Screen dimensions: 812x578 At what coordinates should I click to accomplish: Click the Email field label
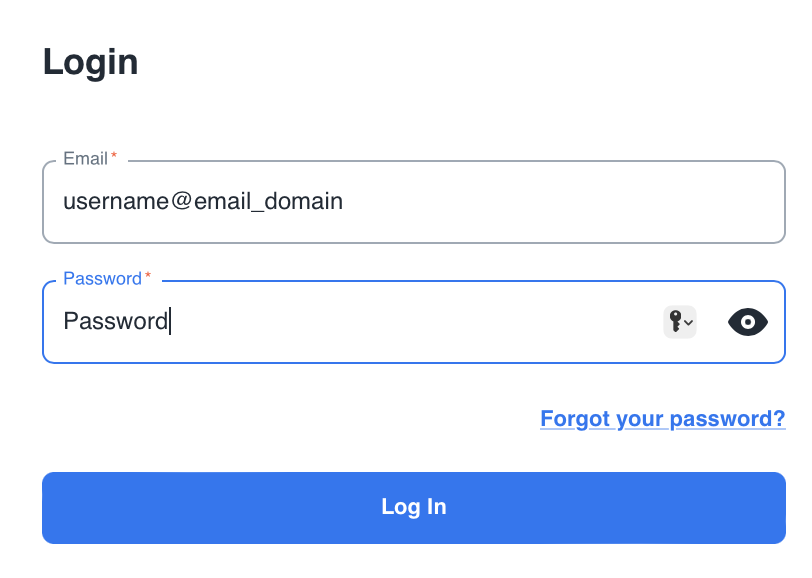tap(85, 159)
